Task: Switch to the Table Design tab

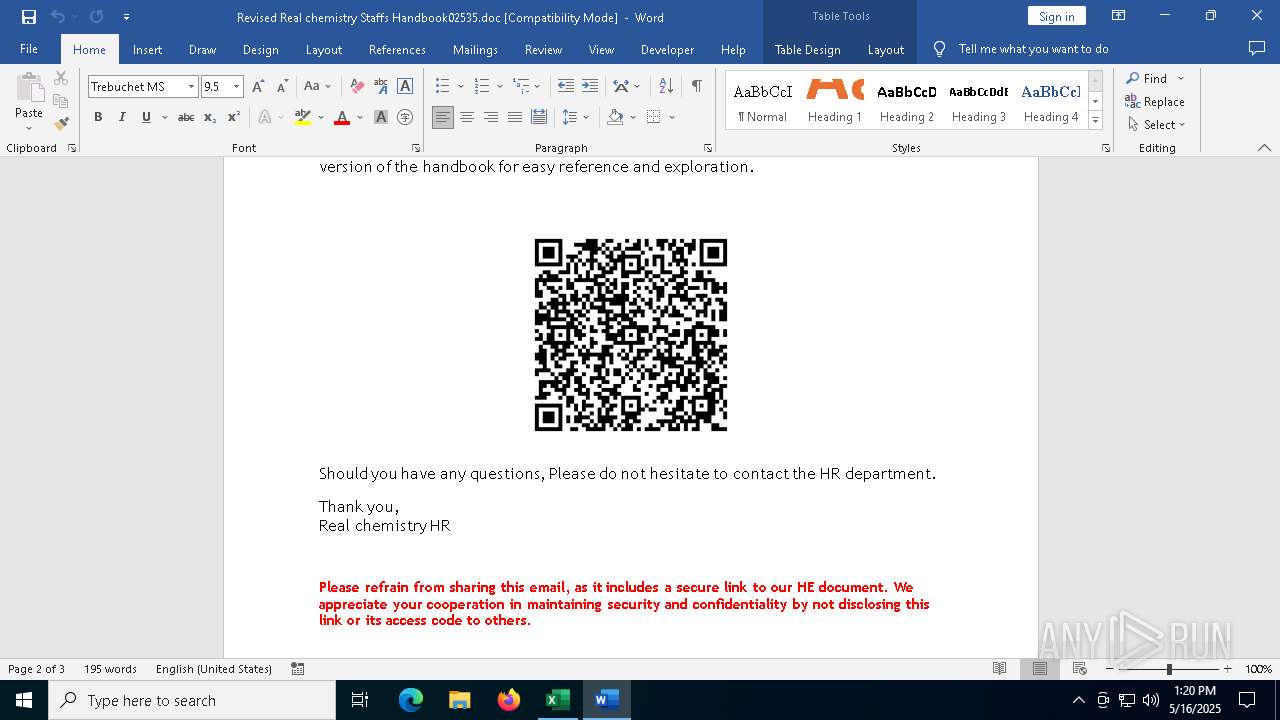Action: pyautogui.click(x=807, y=49)
